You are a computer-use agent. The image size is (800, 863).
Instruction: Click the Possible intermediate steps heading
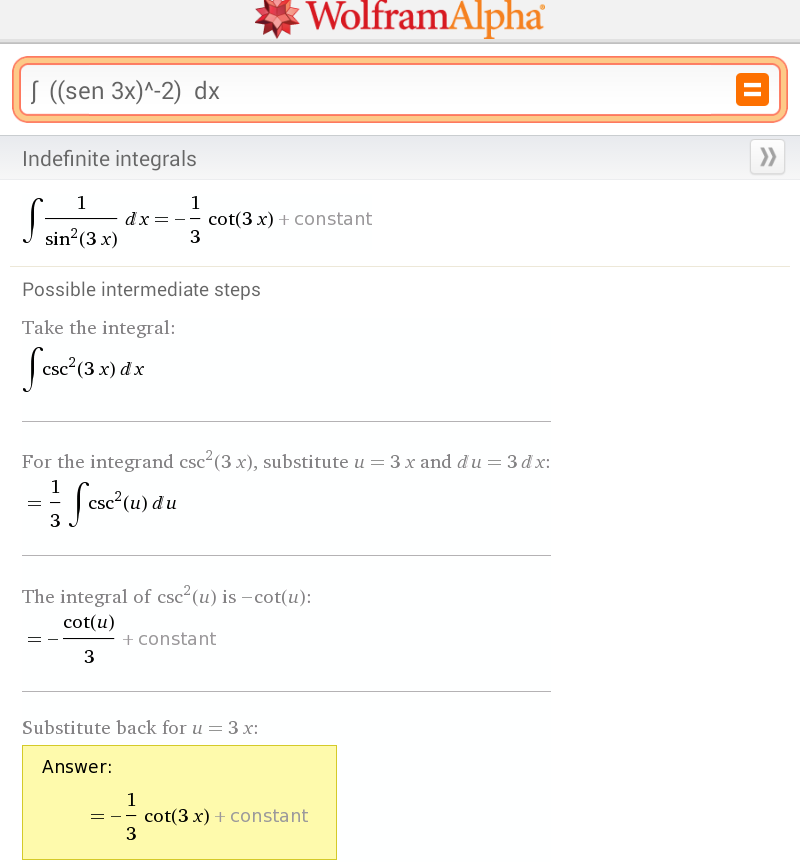point(141,290)
